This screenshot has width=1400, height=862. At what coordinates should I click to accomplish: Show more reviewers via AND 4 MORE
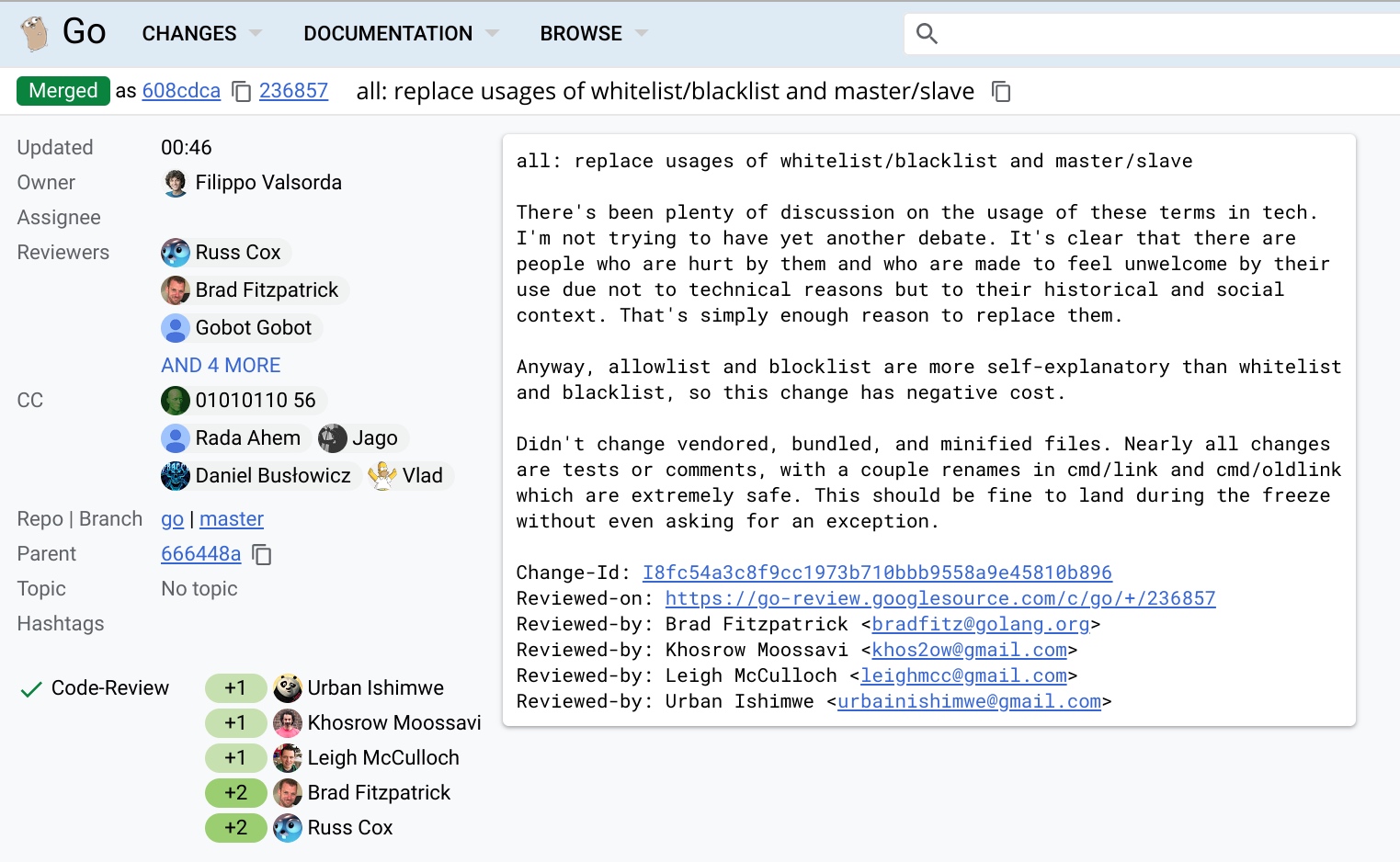point(221,365)
